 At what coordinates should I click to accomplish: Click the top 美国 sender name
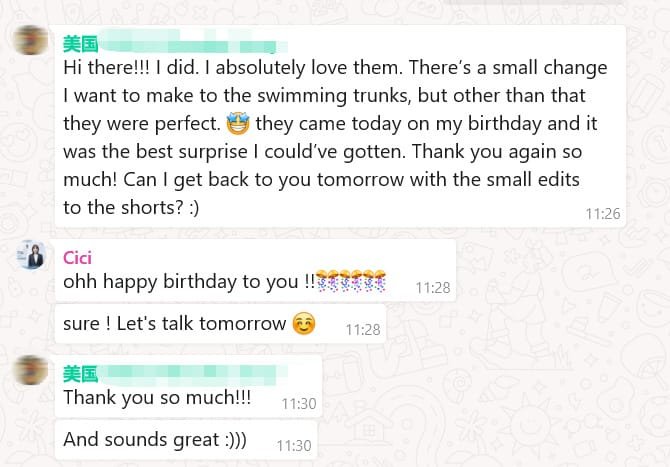(80, 44)
